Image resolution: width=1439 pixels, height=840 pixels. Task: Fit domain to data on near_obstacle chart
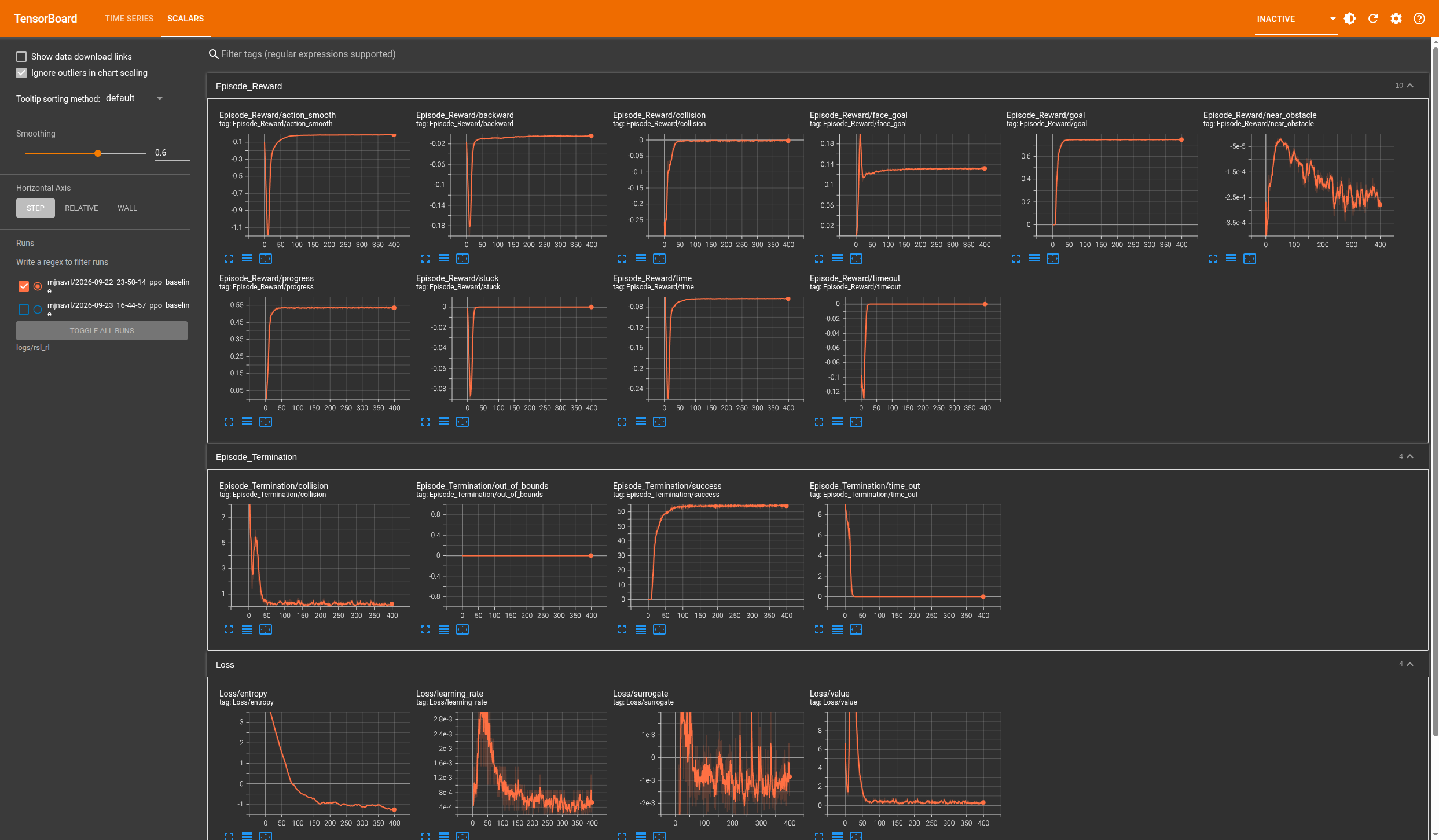1250,259
